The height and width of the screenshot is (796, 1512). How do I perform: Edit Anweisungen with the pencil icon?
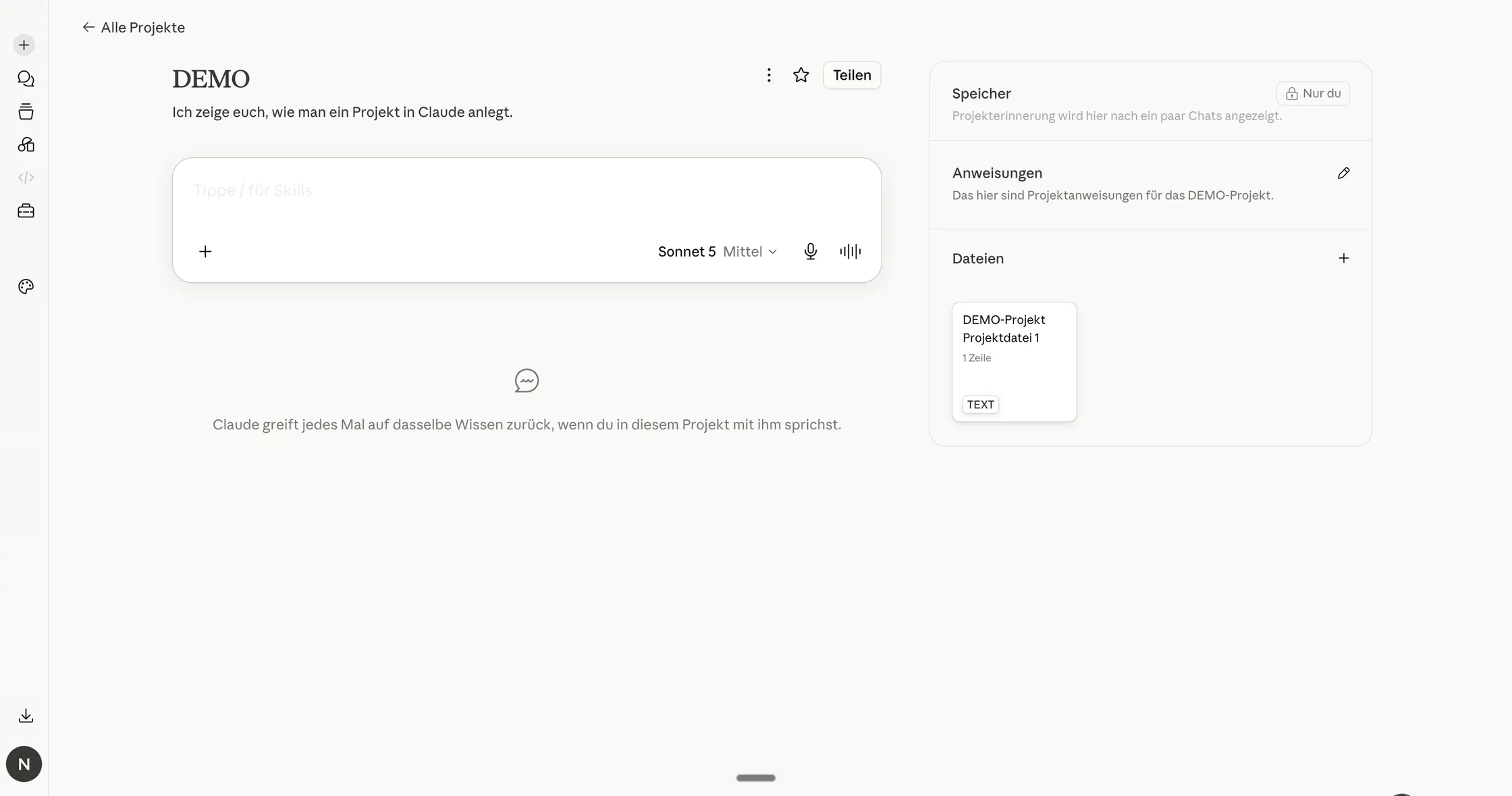(1344, 174)
